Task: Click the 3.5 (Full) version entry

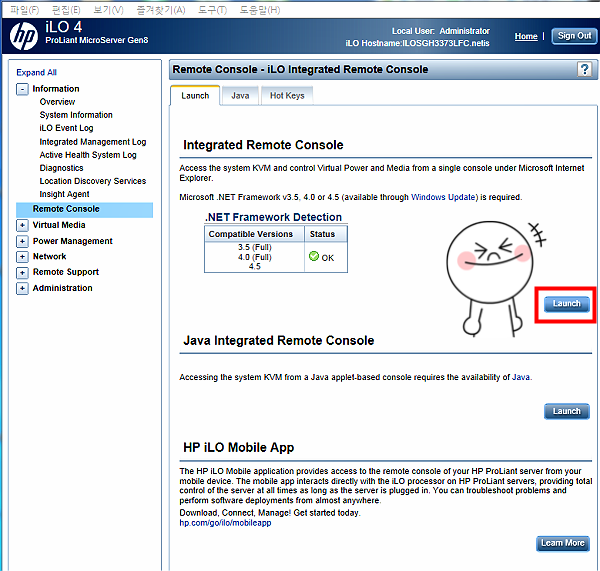Action: pos(254,247)
